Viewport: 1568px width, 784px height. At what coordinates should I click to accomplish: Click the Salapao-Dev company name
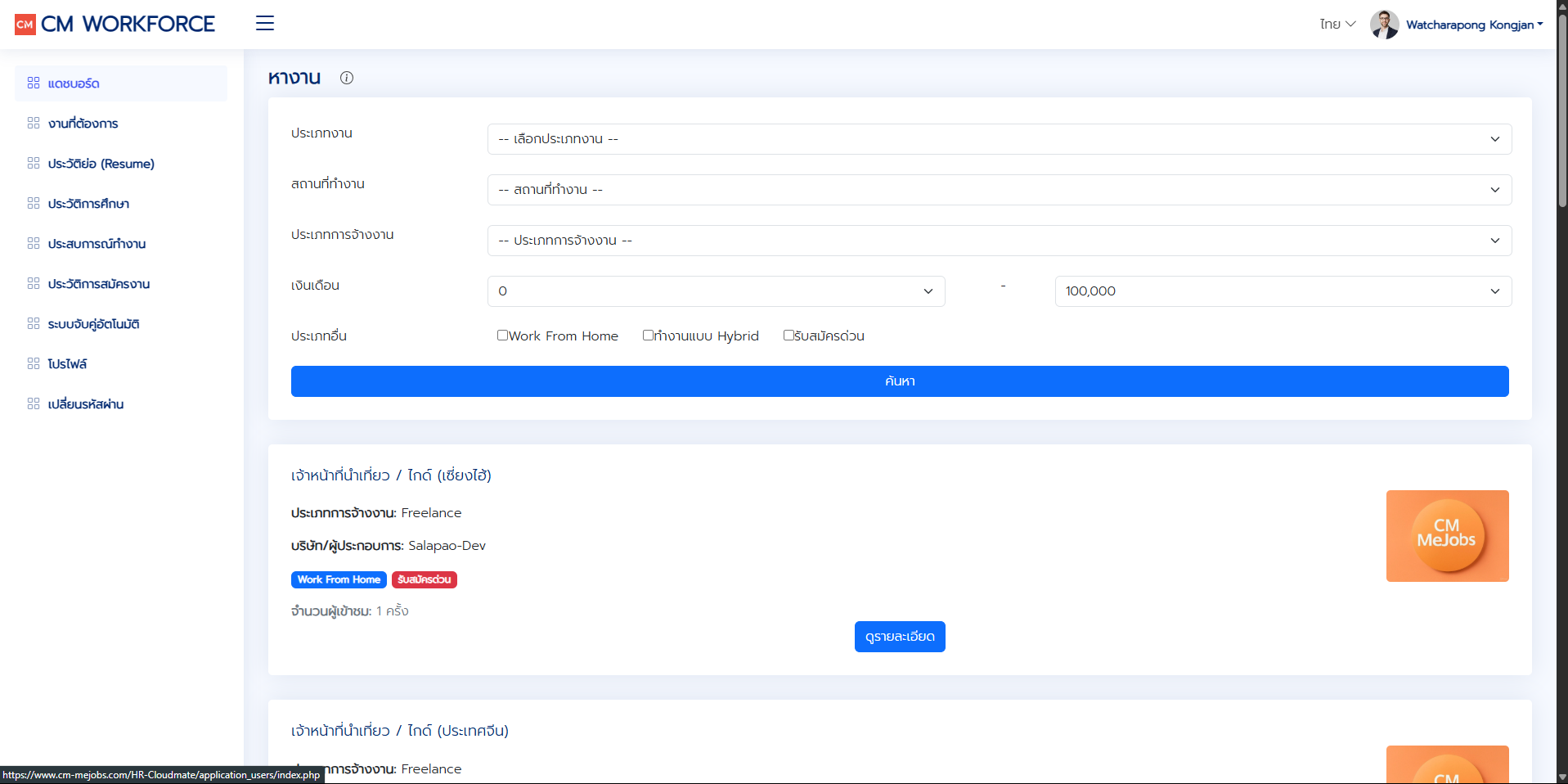(447, 546)
